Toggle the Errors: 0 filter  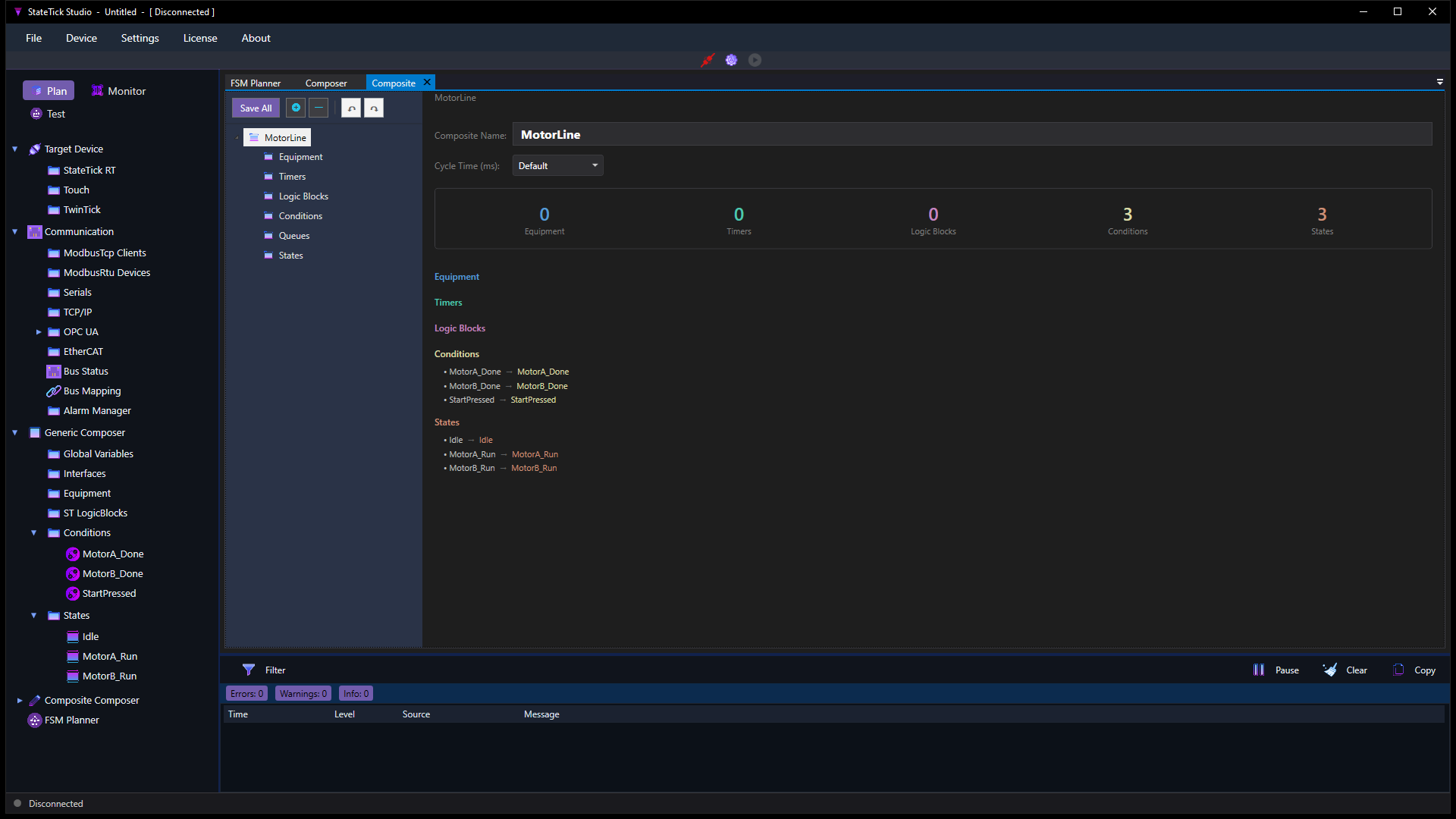pyautogui.click(x=246, y=694)
